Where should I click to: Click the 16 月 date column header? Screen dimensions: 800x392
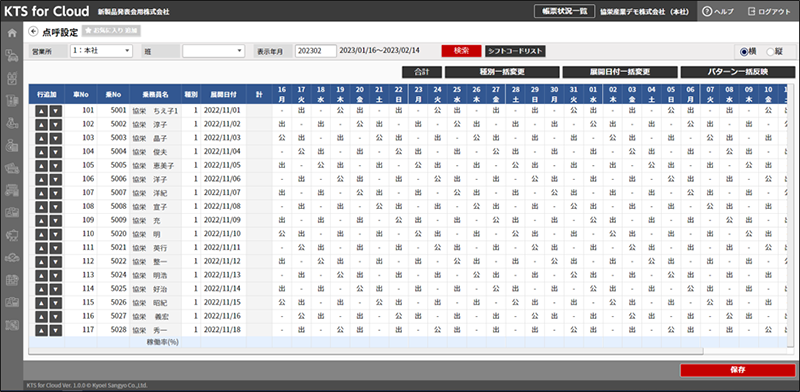point(282,94)
